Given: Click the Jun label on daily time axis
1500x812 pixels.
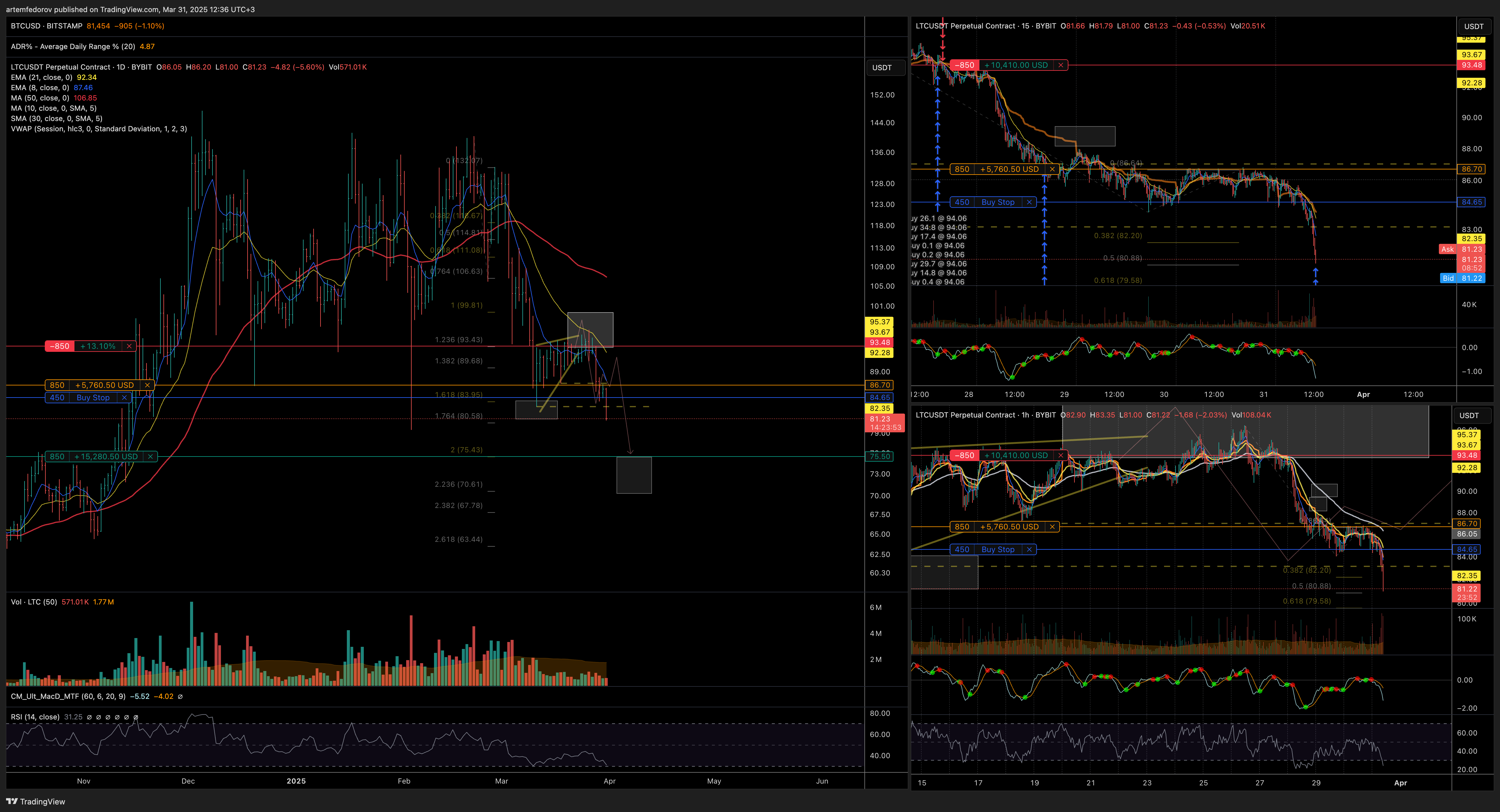Looking at the screenshot, I should [822, 781].
